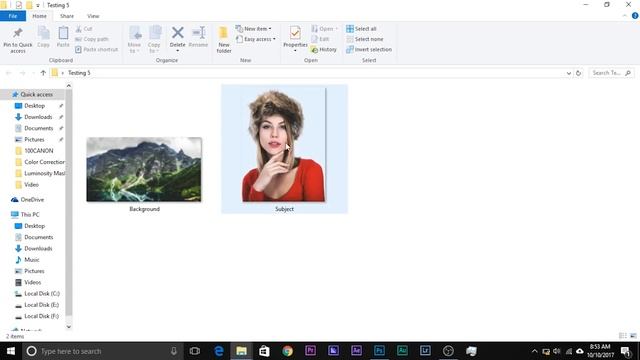
Task: Refresh the current folder
Action: coord(578,73)
